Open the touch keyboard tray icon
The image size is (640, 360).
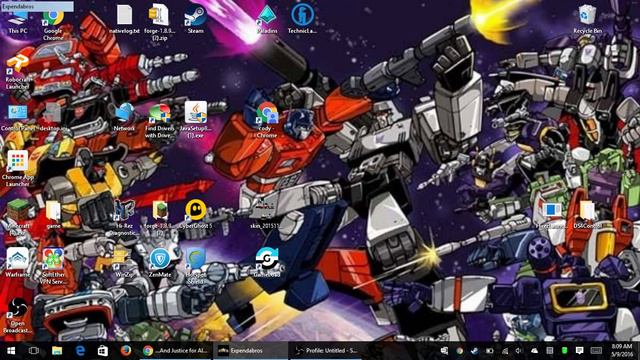point(596,351)
